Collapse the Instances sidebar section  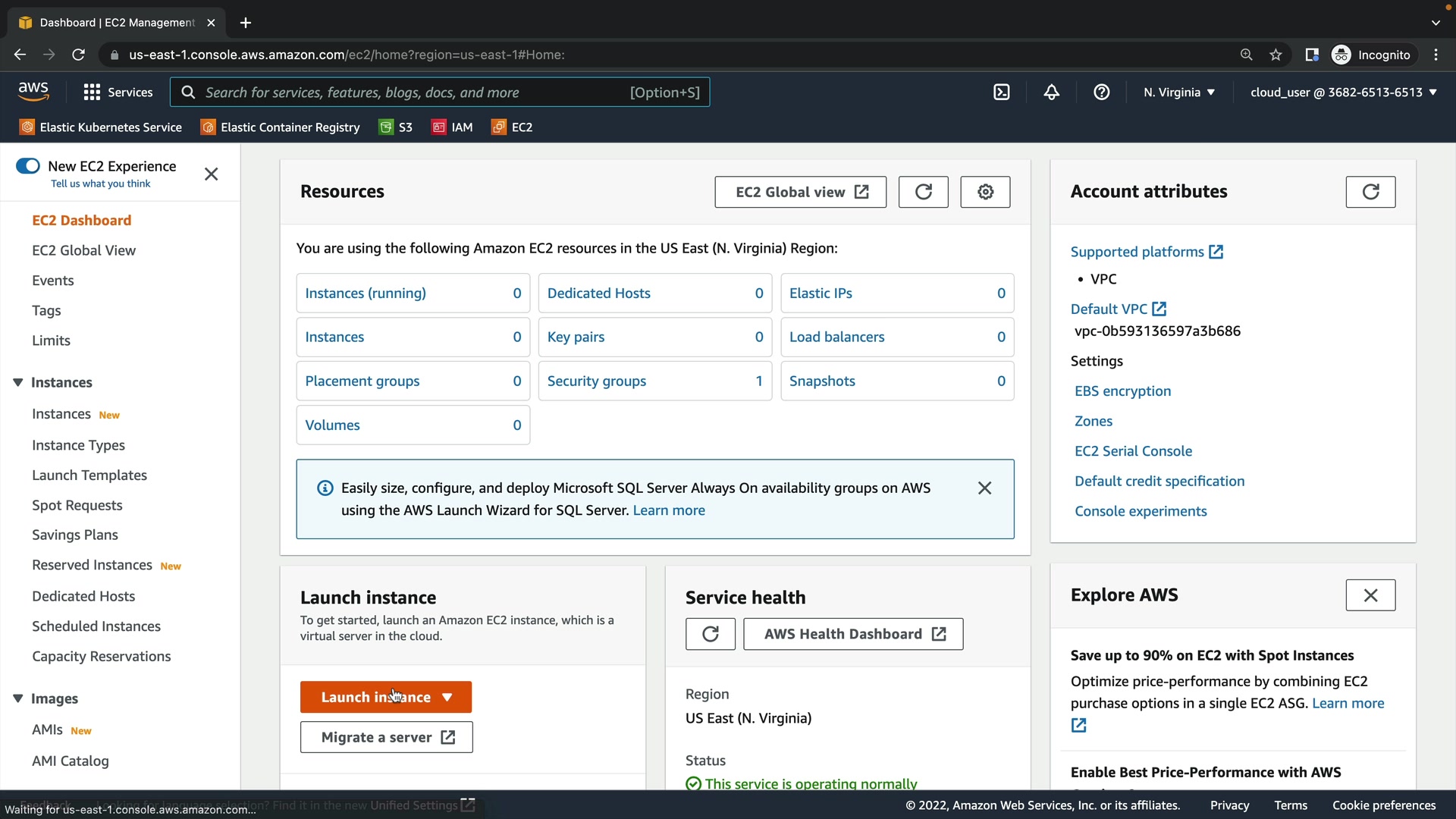[x=18, y=382]
